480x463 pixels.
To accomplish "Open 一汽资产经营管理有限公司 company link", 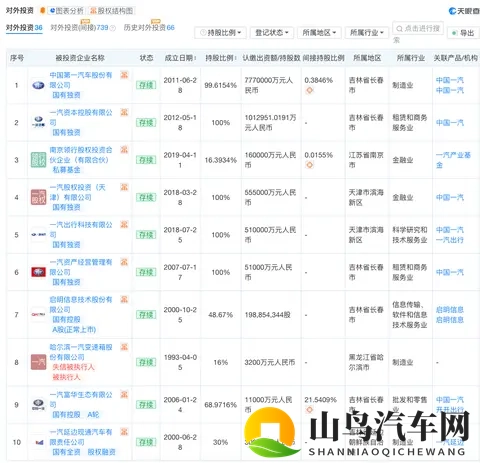I will [x=81, y=267].
